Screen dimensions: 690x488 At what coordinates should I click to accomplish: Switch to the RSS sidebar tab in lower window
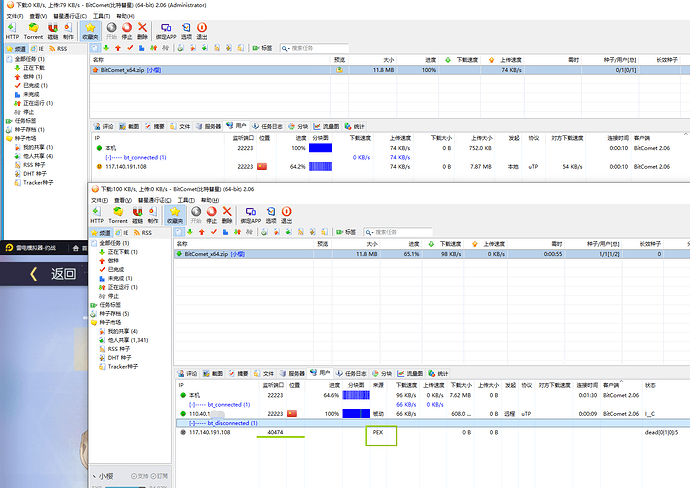[143, 232]
